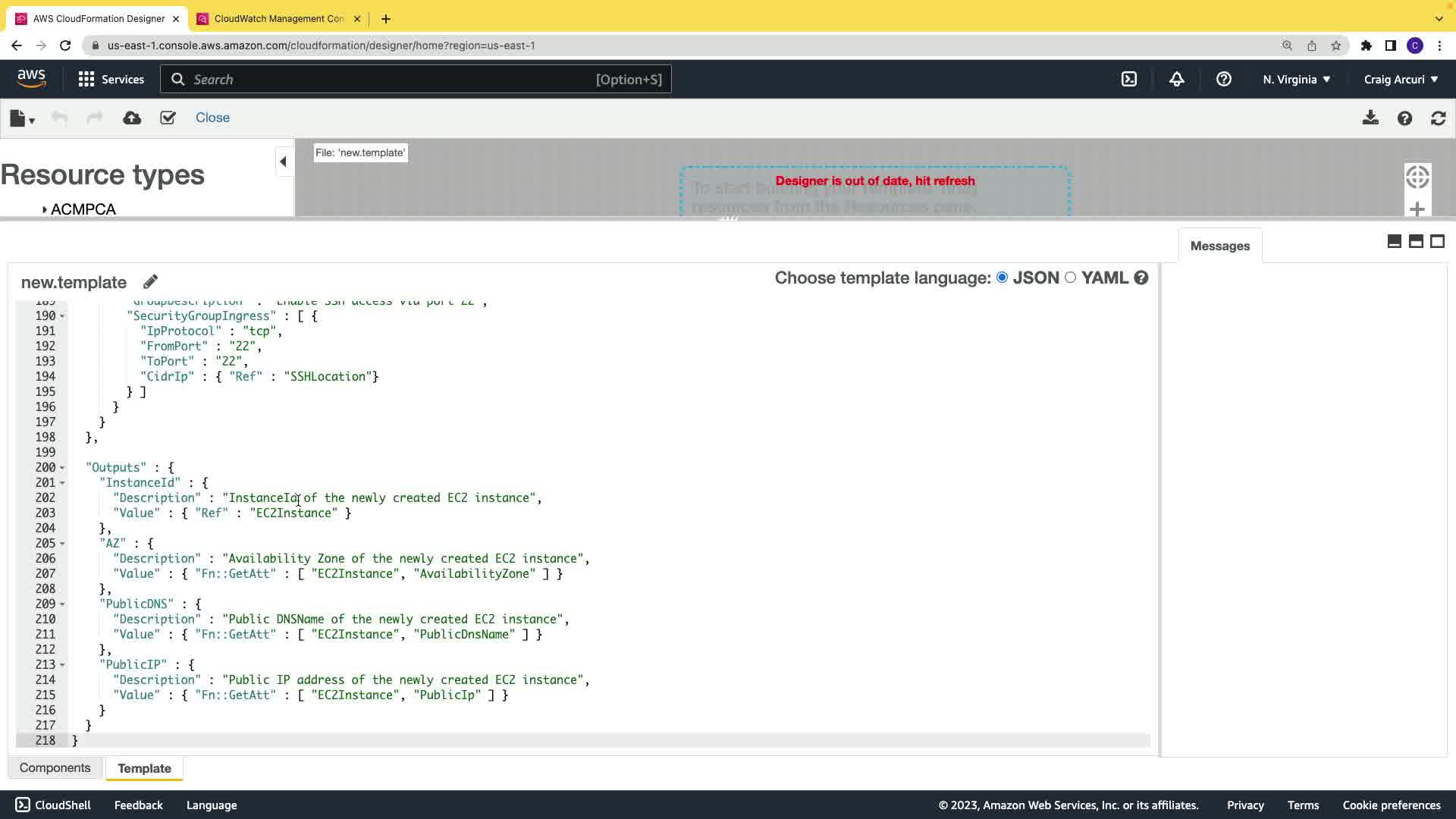The image size is (1456, 819).
Task: Click the validate template checkmark icon
Action: [x=168, y=118]
